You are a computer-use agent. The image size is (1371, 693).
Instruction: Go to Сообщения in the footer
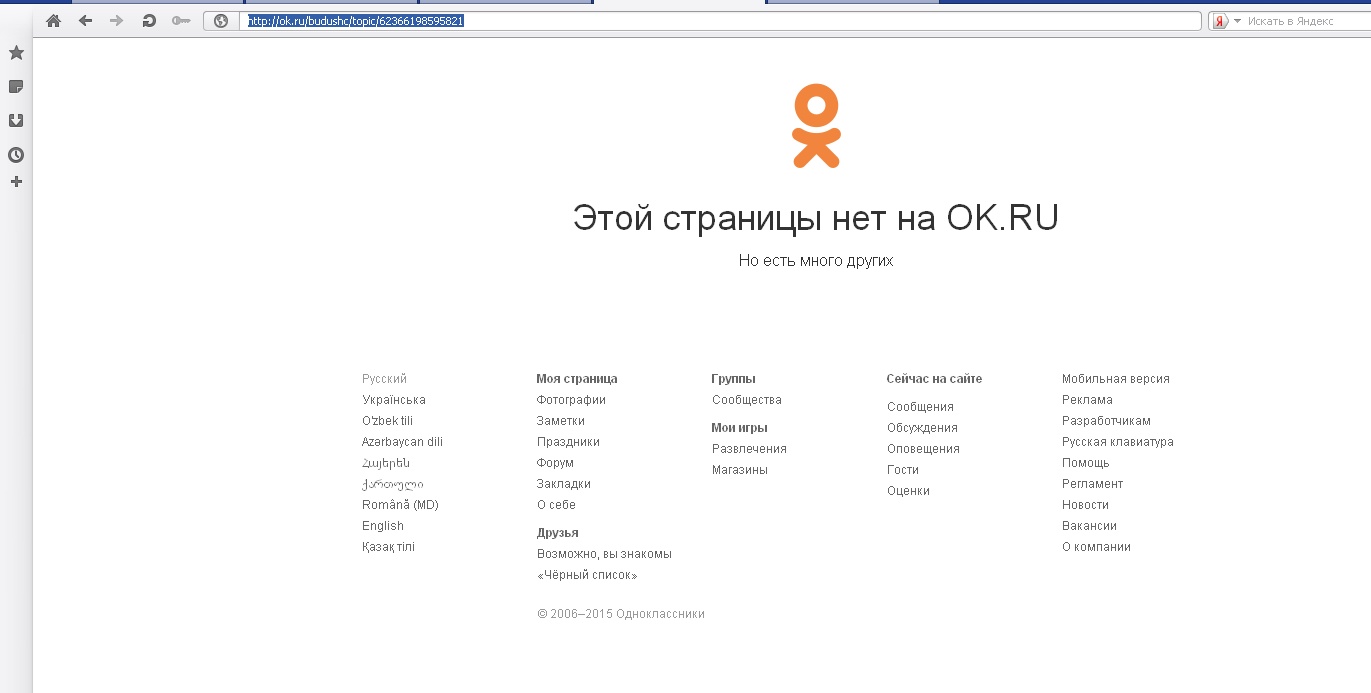pos(920,407)
